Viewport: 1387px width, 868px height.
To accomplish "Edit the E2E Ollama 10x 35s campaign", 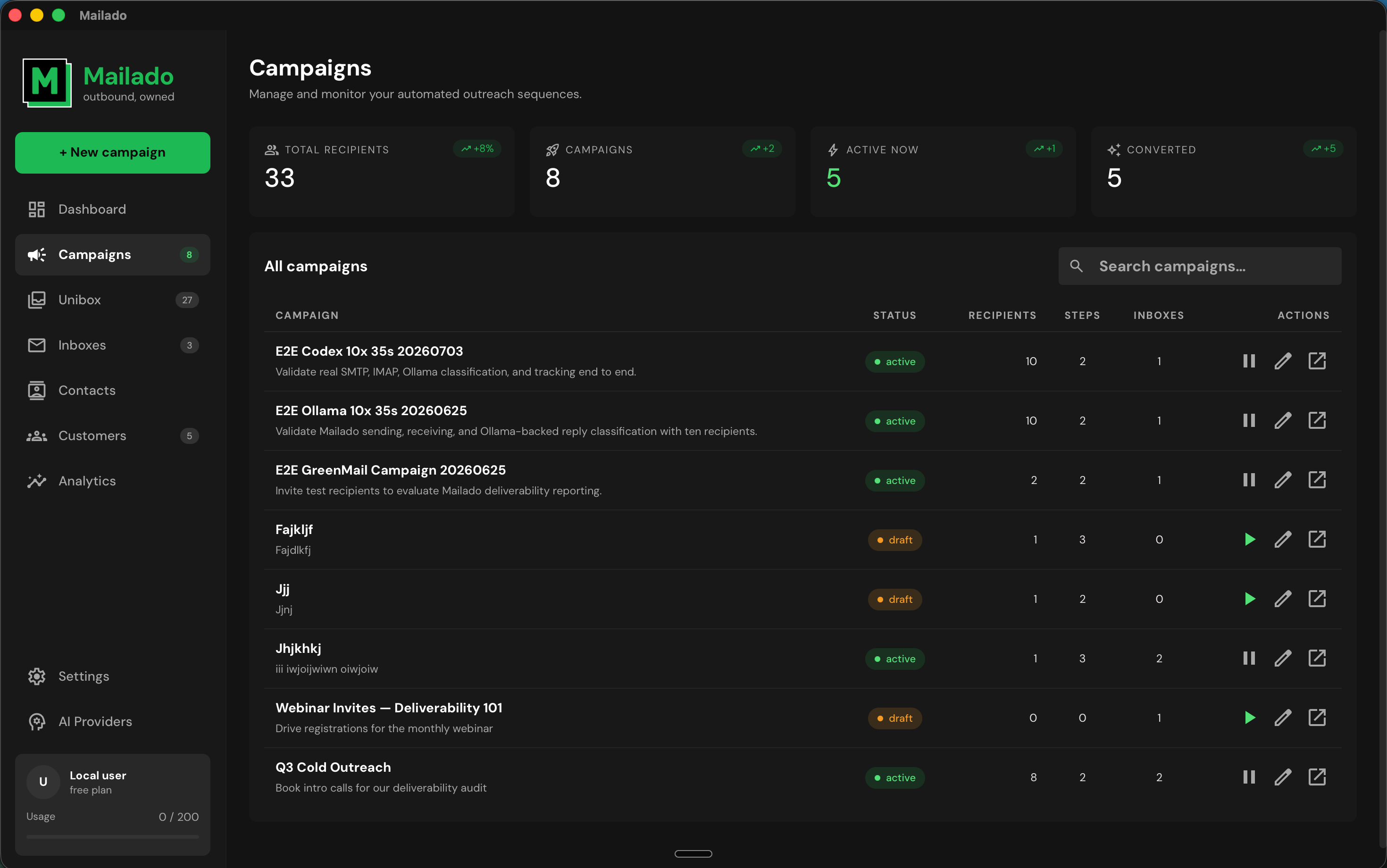I will (1283, 421).
